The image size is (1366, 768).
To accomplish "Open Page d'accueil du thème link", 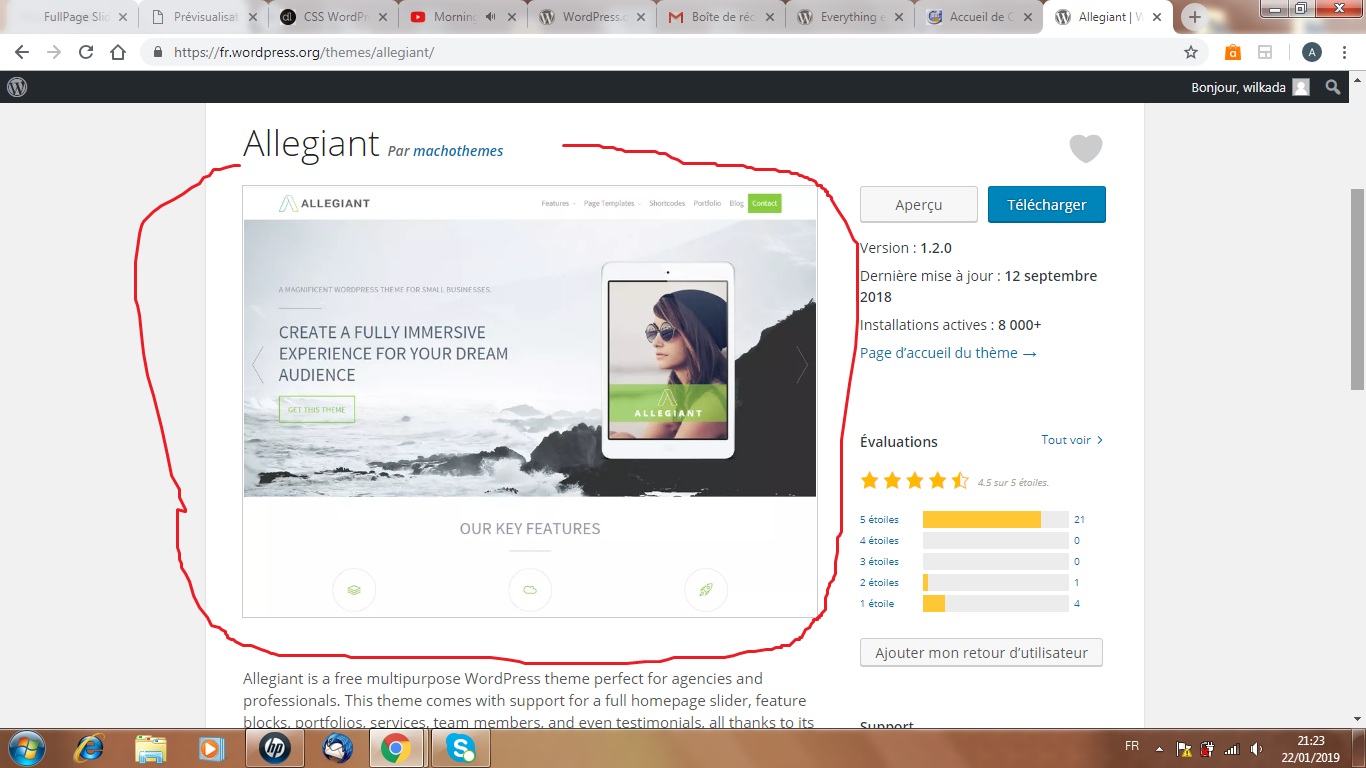I will tap(948, 353).
